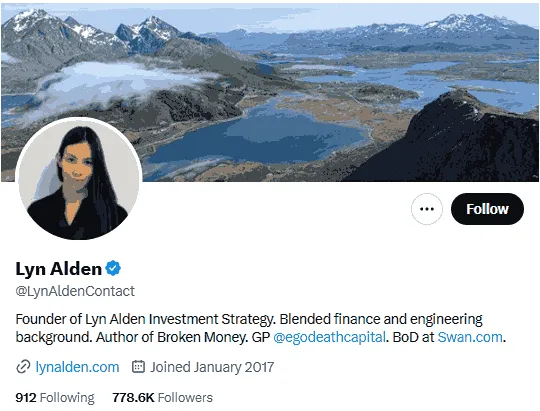Viewport: 540px width, 411px height.
Task: Visit the Swan.com link in bio
Action: point(470,337)
